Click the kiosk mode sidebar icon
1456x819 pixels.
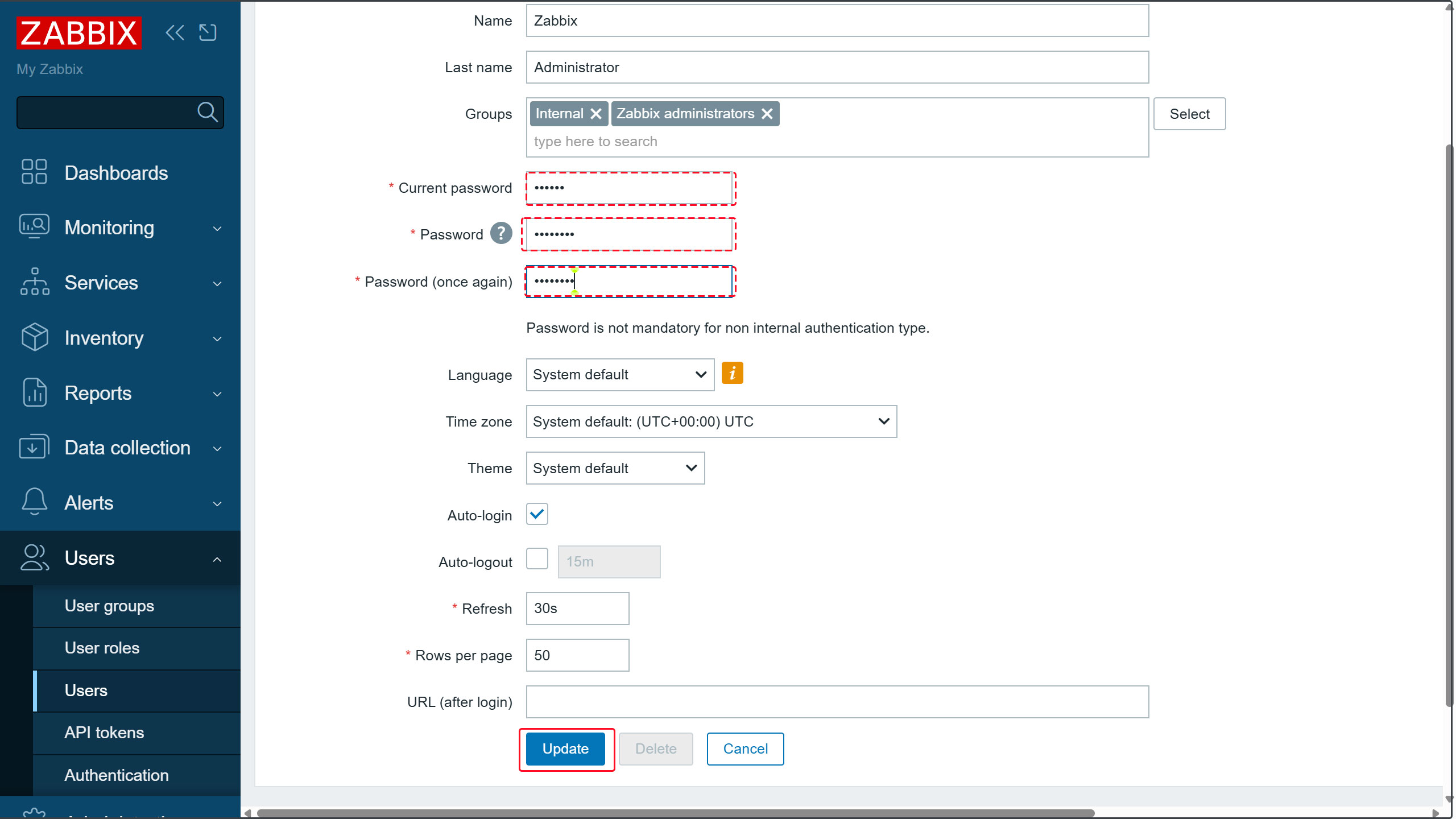[x=208, y=32]
